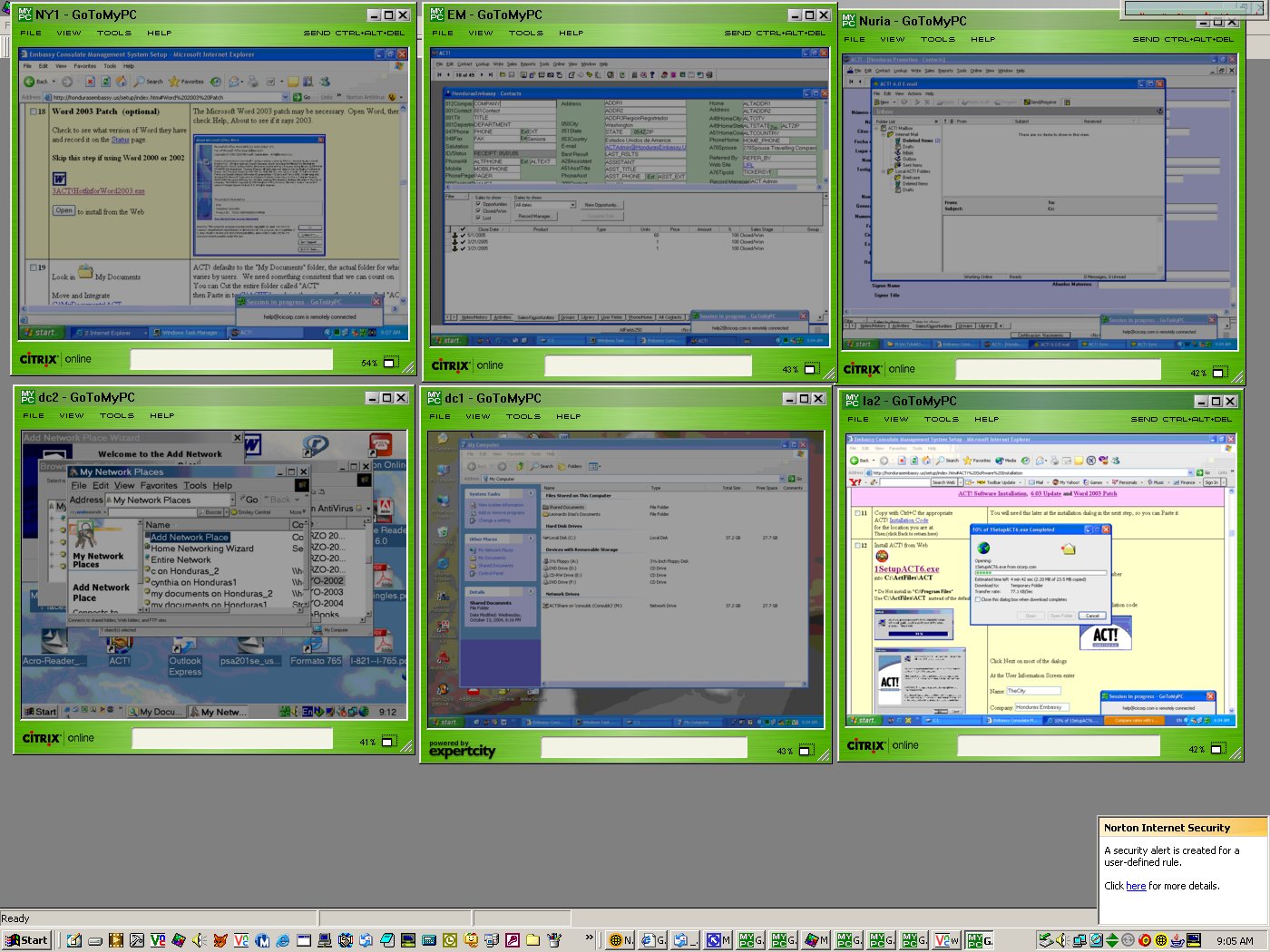The image size is (1270, 952).
Task: Select 'Home Networking Wizard' in dc2 list
Action: pos(201,549)
